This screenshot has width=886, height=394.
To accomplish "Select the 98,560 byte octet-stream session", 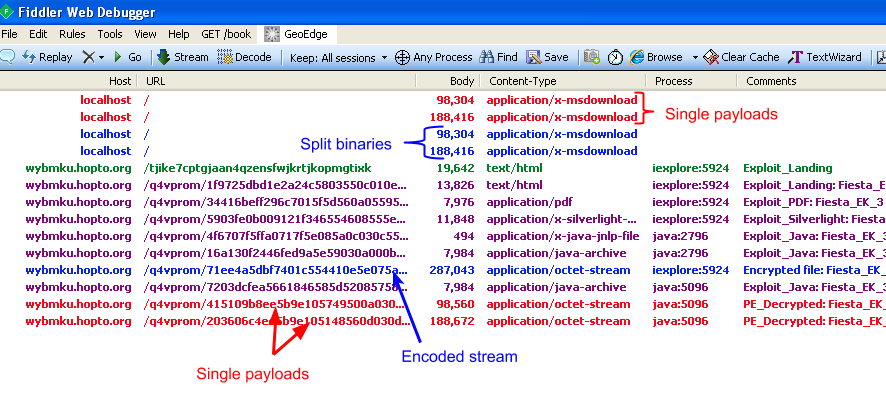I will [443, 304].
